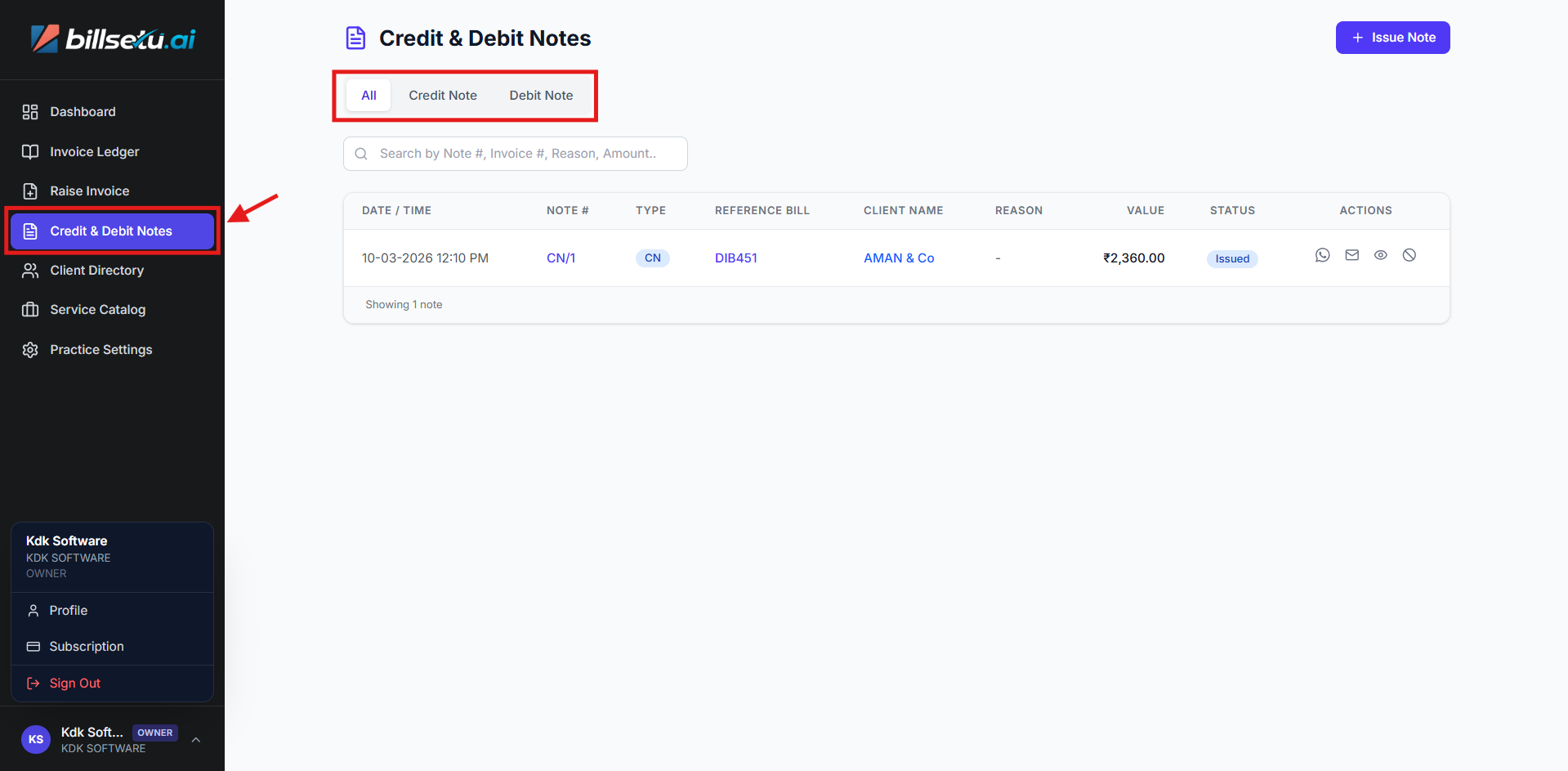Navigate to Service Catalog
This screenshot has height=771, width=1568.
tap(97, 310)
